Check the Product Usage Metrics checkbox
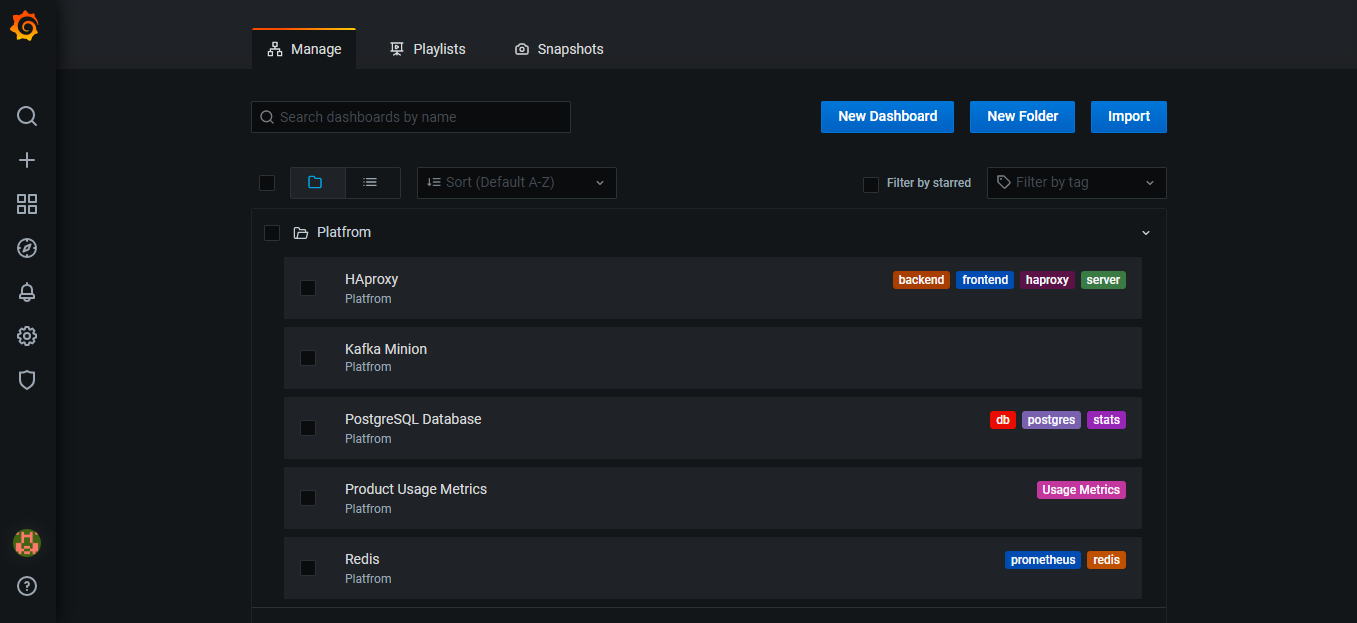 308,498
